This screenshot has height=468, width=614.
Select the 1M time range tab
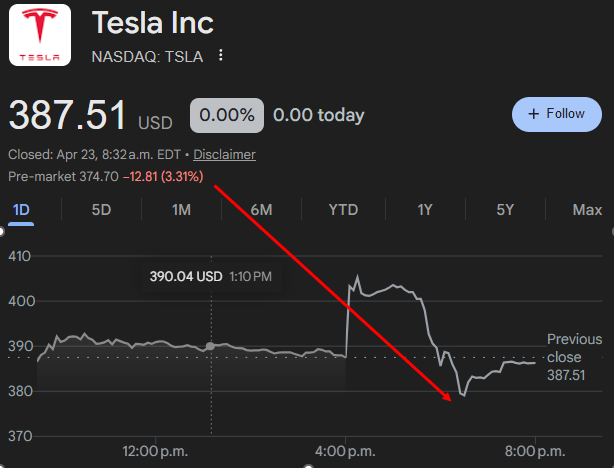pyautogui.click(x=181, y=210)
